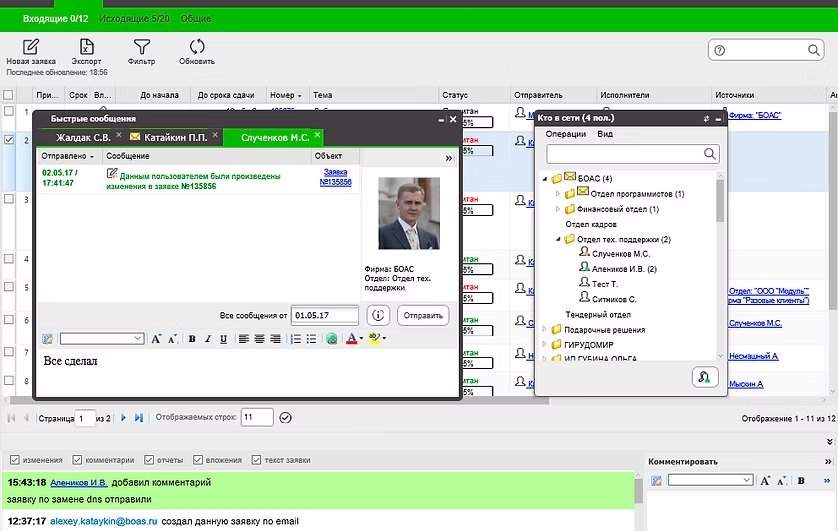Collapse the БОАС (4) tree node
838x531 pixels.
point(545,179)
